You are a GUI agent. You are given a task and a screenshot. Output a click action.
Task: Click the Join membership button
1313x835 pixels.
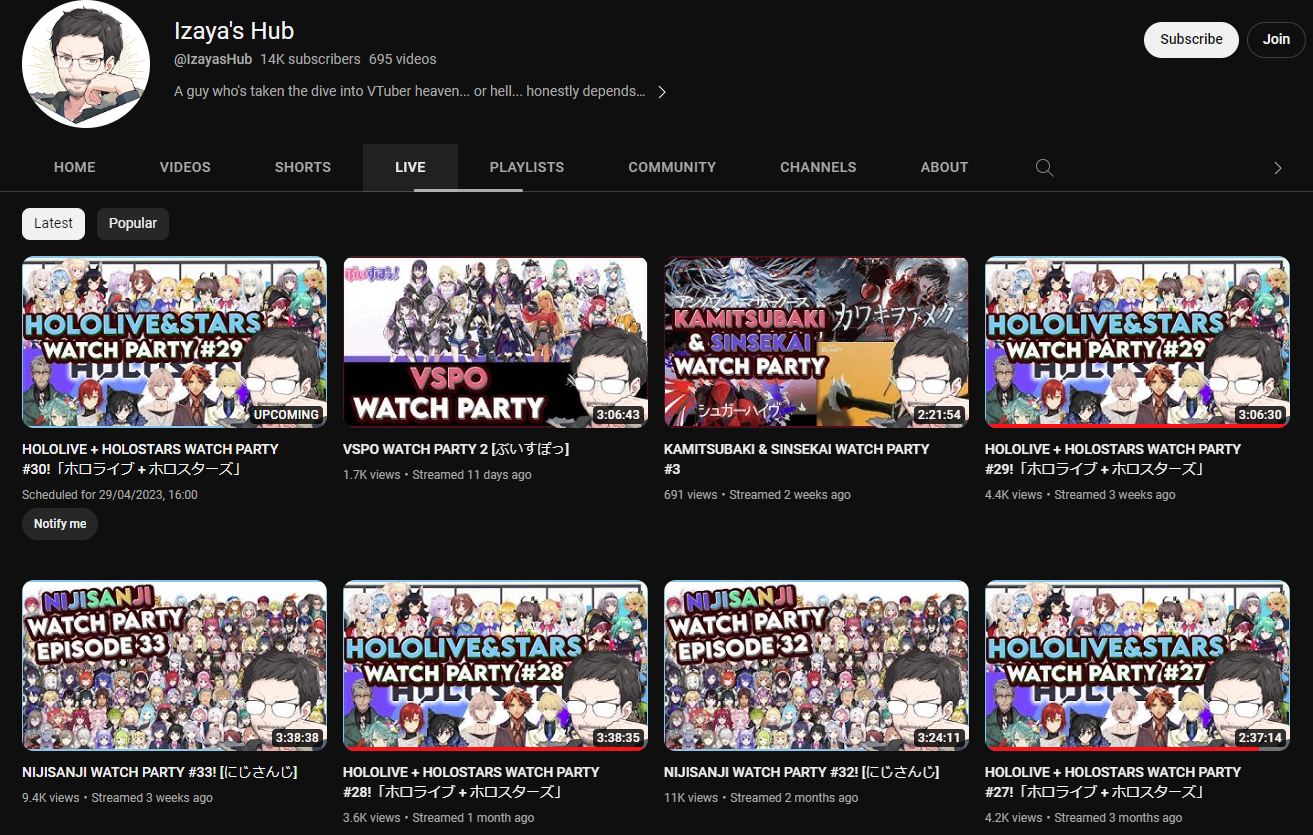pyautogui.click(x=1276, y=40)
